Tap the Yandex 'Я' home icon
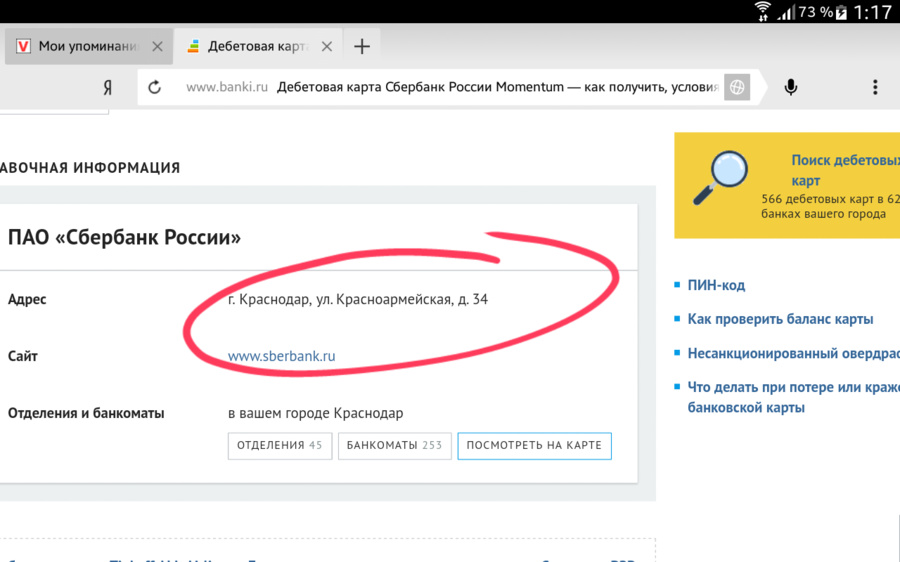The width and height of the screenshot is (900, 562). (107, 87)
